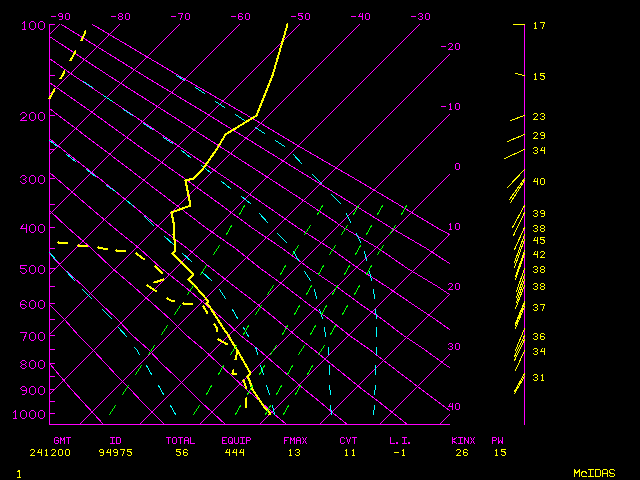Select the PW header label
Viewport: 640px width, 480px height.
498,440
